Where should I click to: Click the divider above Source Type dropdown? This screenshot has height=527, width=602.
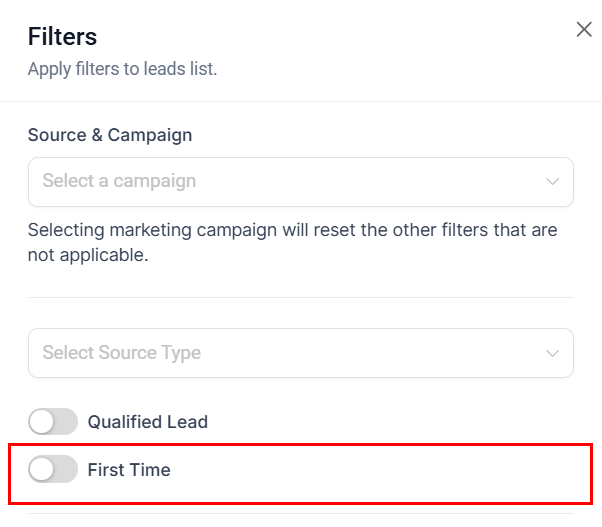click(300, 297)
